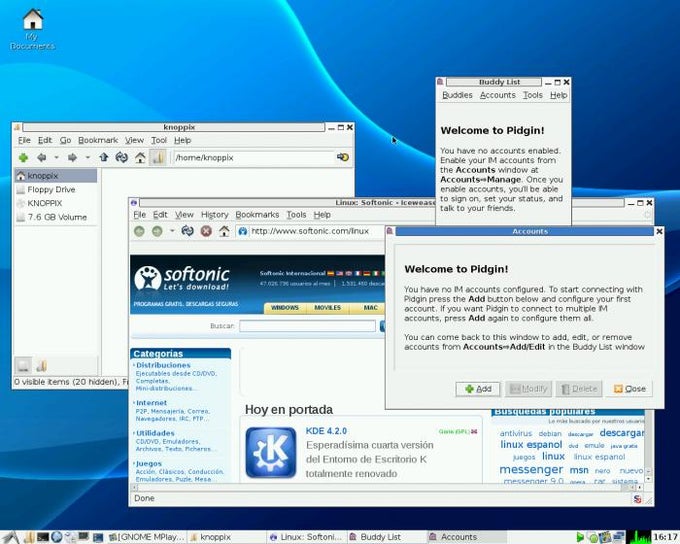
Task: Click Iceweasel forward button
Action: pyautogui.click(x=157, y=231)
